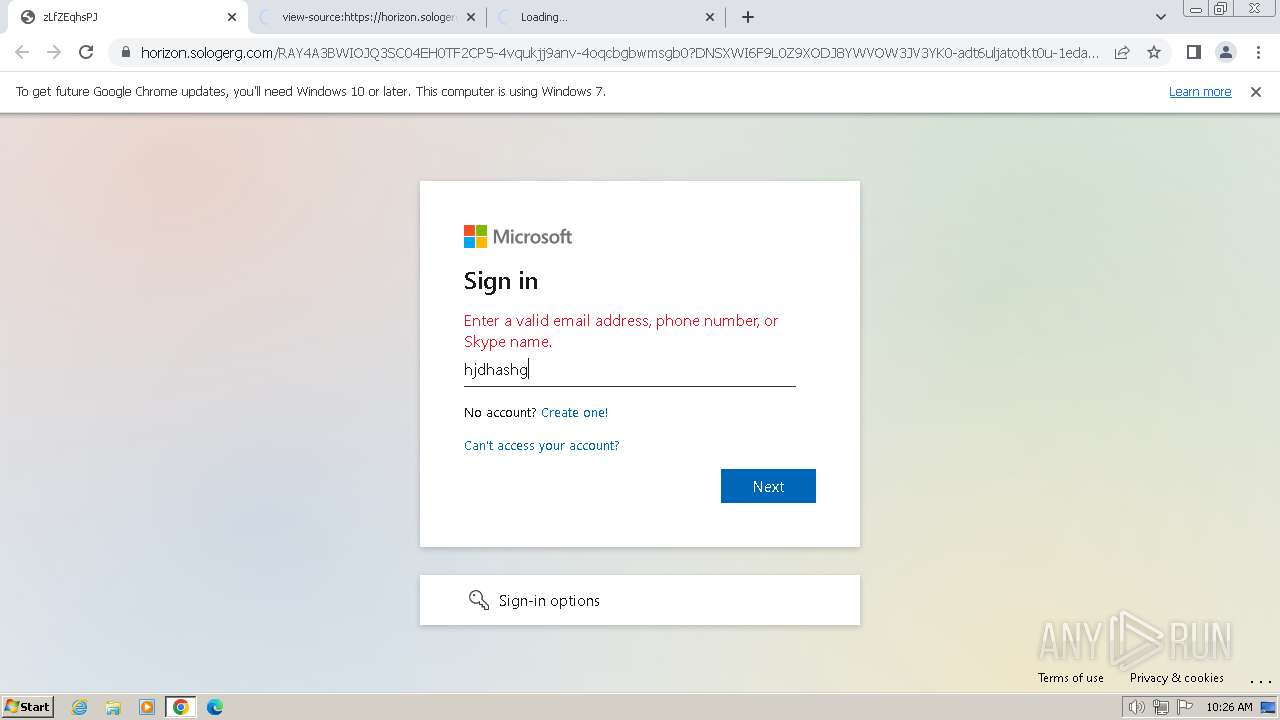Image resolution: width=1280 pixels, height=720 pixels.
Task: Open a new tab with the plus button
Action: pos(748,17)
